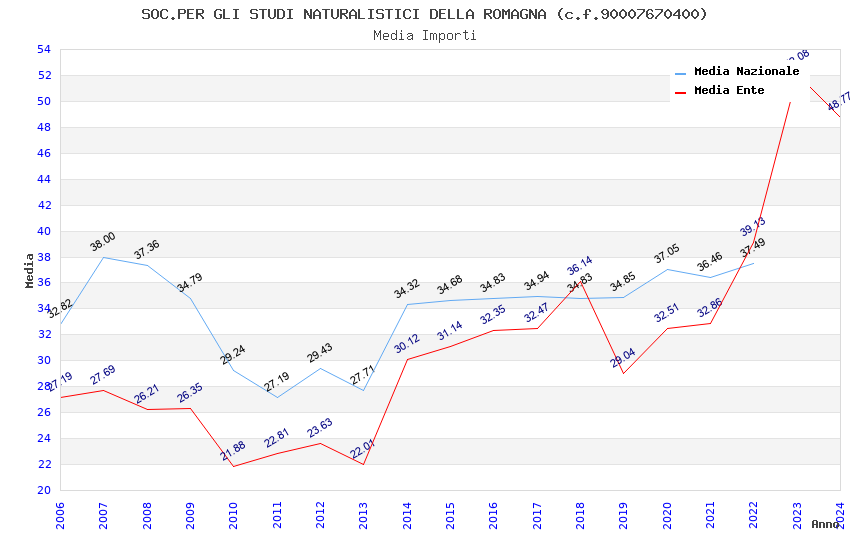This screenshot has width=850, height=550.
Task: Select the 29.43 data label
Action: click(320, 353)
